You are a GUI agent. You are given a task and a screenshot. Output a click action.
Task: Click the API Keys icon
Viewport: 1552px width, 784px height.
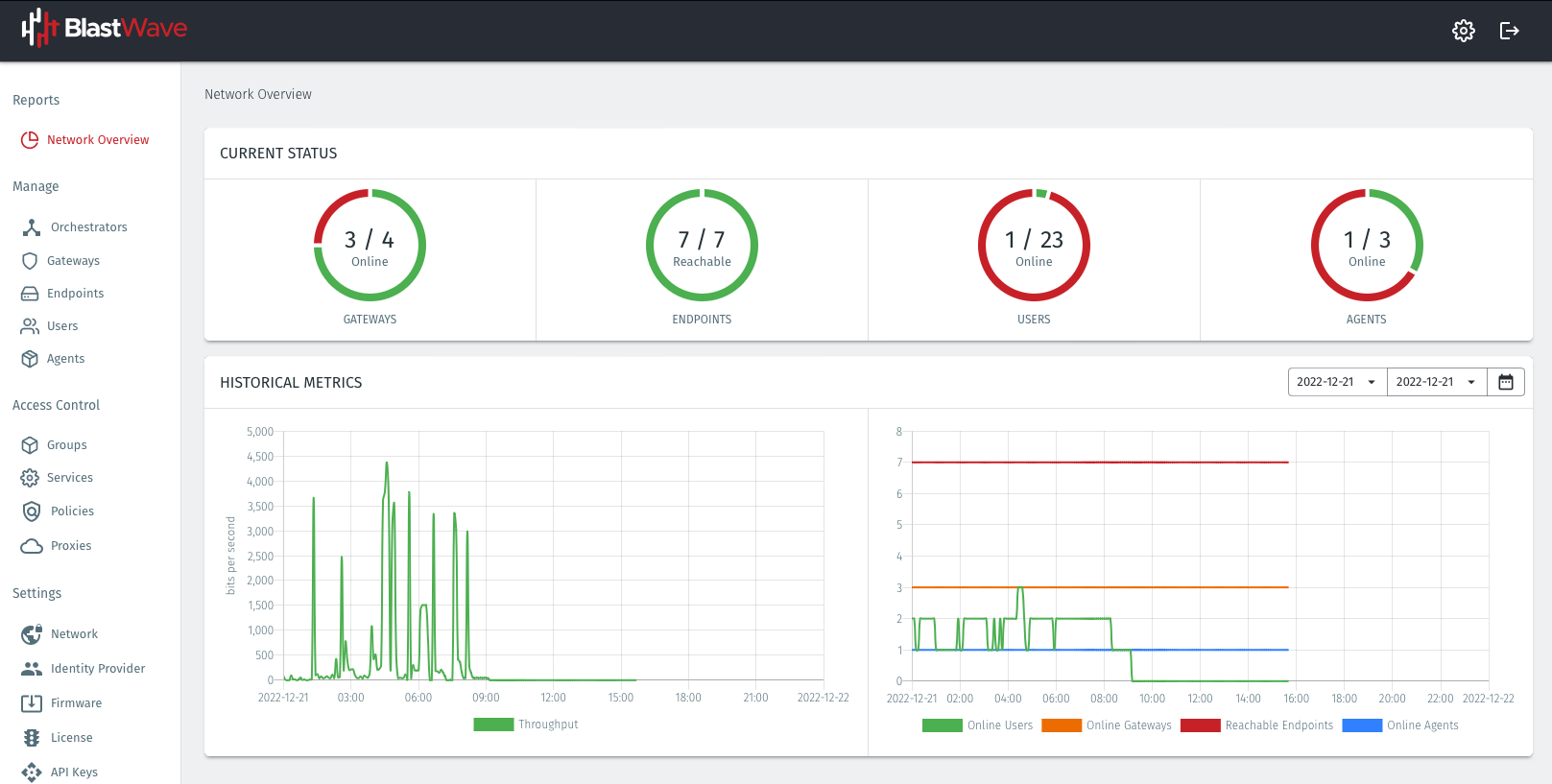pyautogui.click(x=32, y=772)
